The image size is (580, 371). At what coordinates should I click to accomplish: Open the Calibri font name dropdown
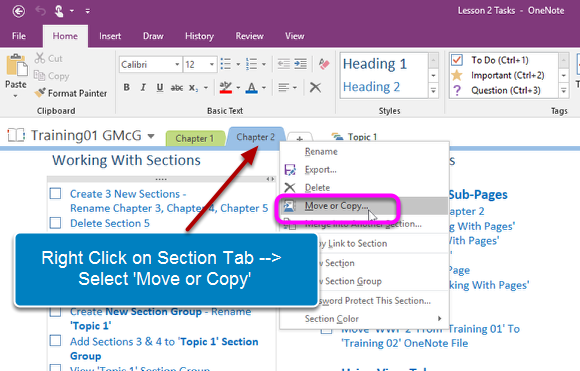point(177,64)
